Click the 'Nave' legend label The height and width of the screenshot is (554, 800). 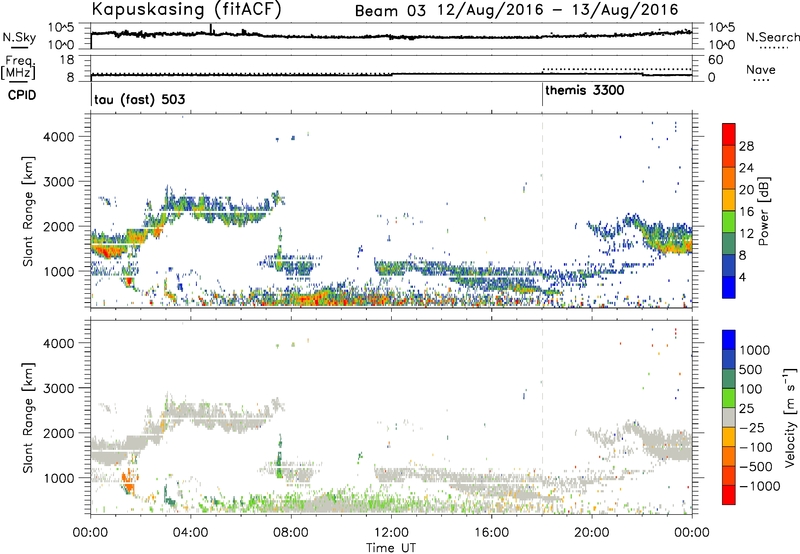click(761, 69)
